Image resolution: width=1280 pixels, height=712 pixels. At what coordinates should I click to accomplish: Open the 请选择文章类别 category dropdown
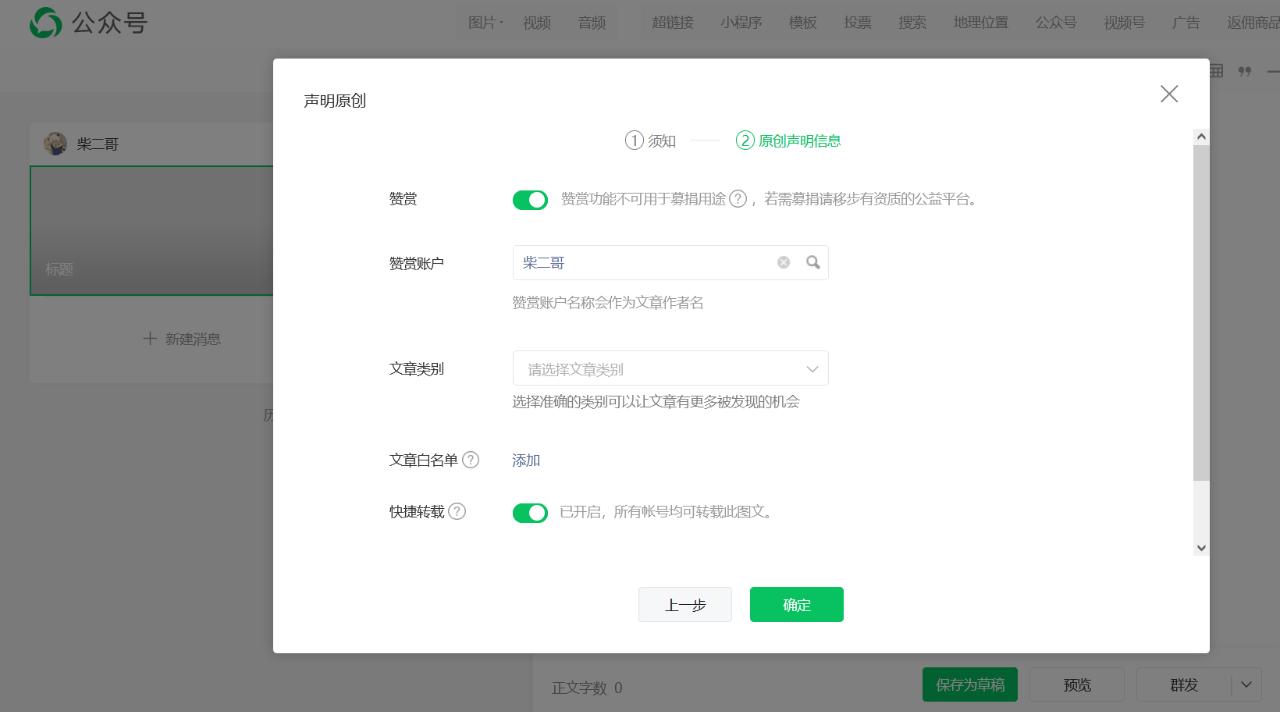pyautogui.click(x=670, y=368)
